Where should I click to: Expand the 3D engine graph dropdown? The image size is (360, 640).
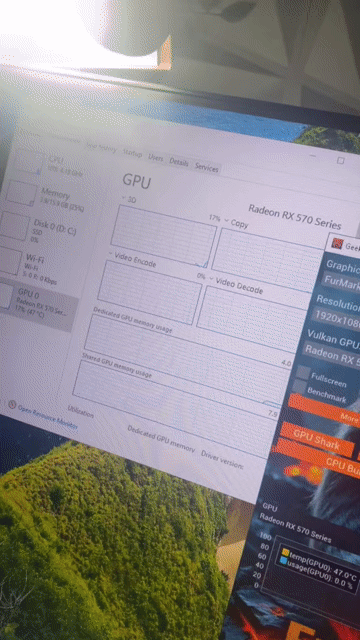pos(124,198)
